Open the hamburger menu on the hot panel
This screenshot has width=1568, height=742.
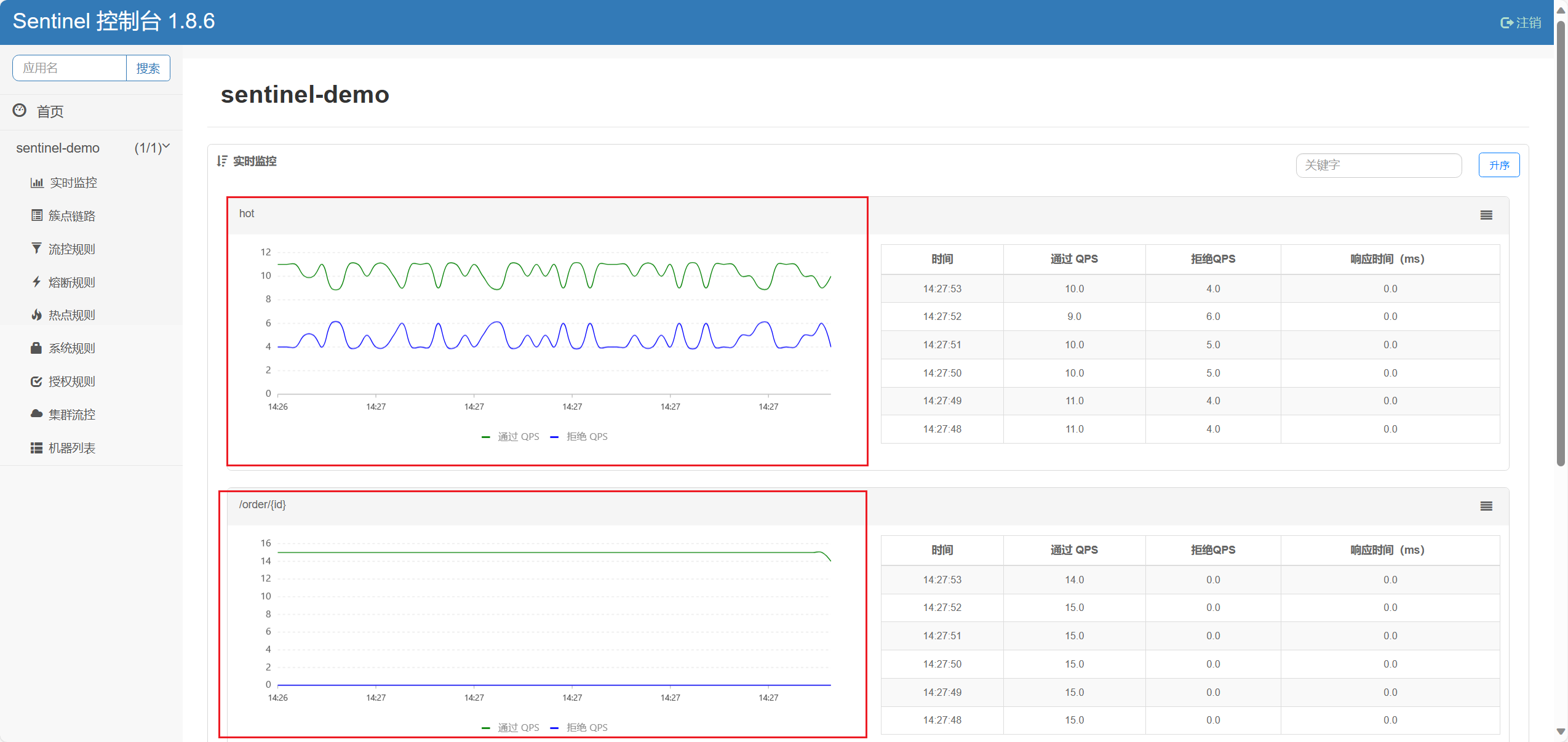click(1486, 215)
